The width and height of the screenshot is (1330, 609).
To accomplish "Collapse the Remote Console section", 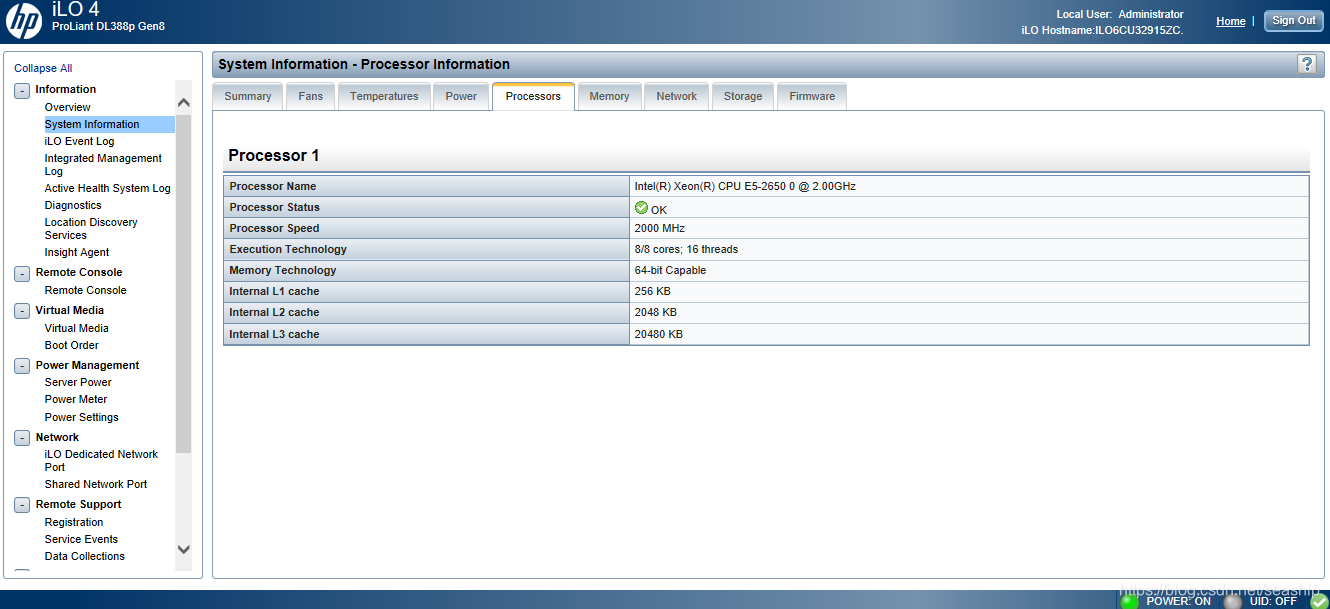I will (x=22, y=273).
